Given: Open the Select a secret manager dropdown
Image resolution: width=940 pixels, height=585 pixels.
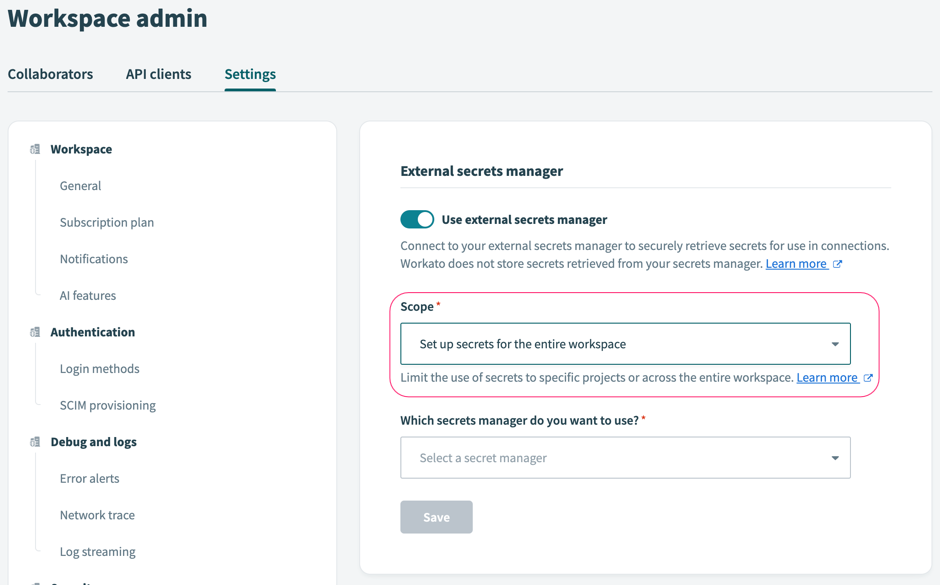Looking at the screenshot, I should (x=625, y=457).
